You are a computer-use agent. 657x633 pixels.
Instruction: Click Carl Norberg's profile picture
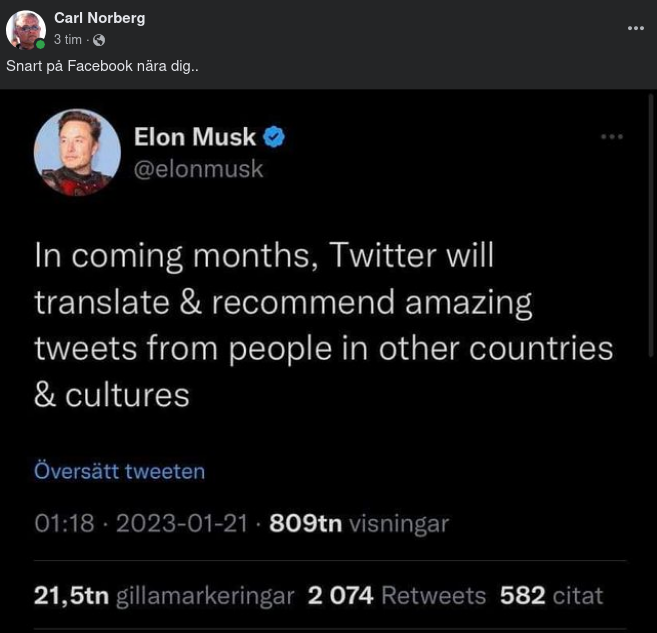pyautogui.click(x=25, y=30)
